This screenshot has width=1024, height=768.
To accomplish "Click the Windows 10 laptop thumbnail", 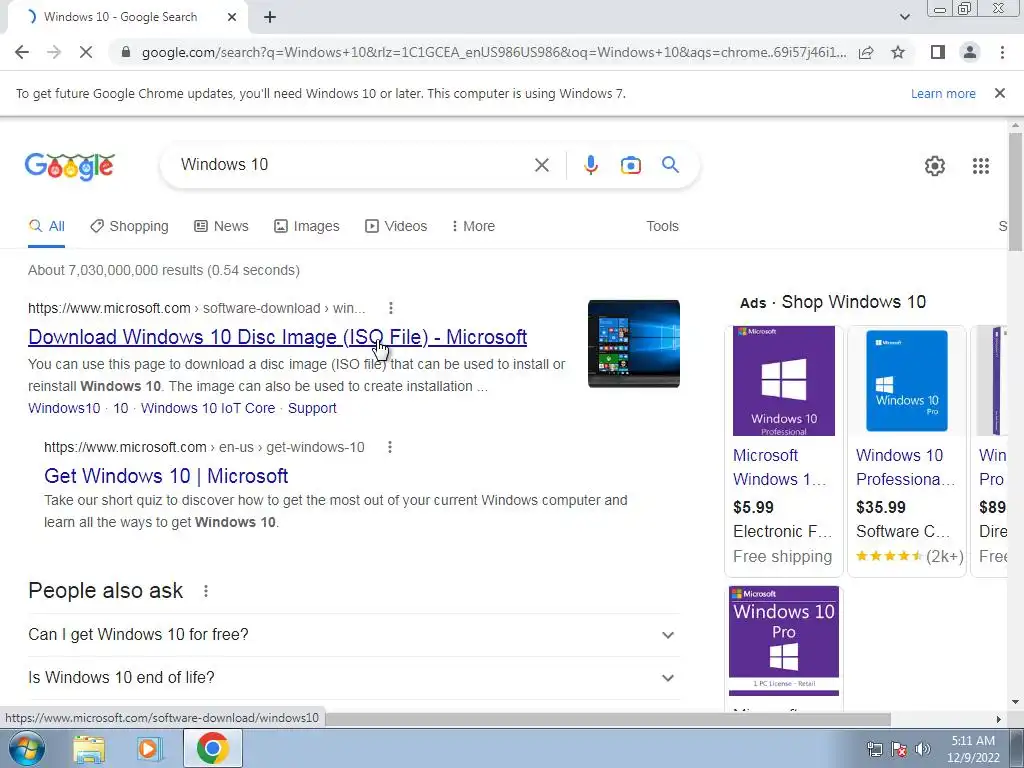I will (x=633, y=344).
